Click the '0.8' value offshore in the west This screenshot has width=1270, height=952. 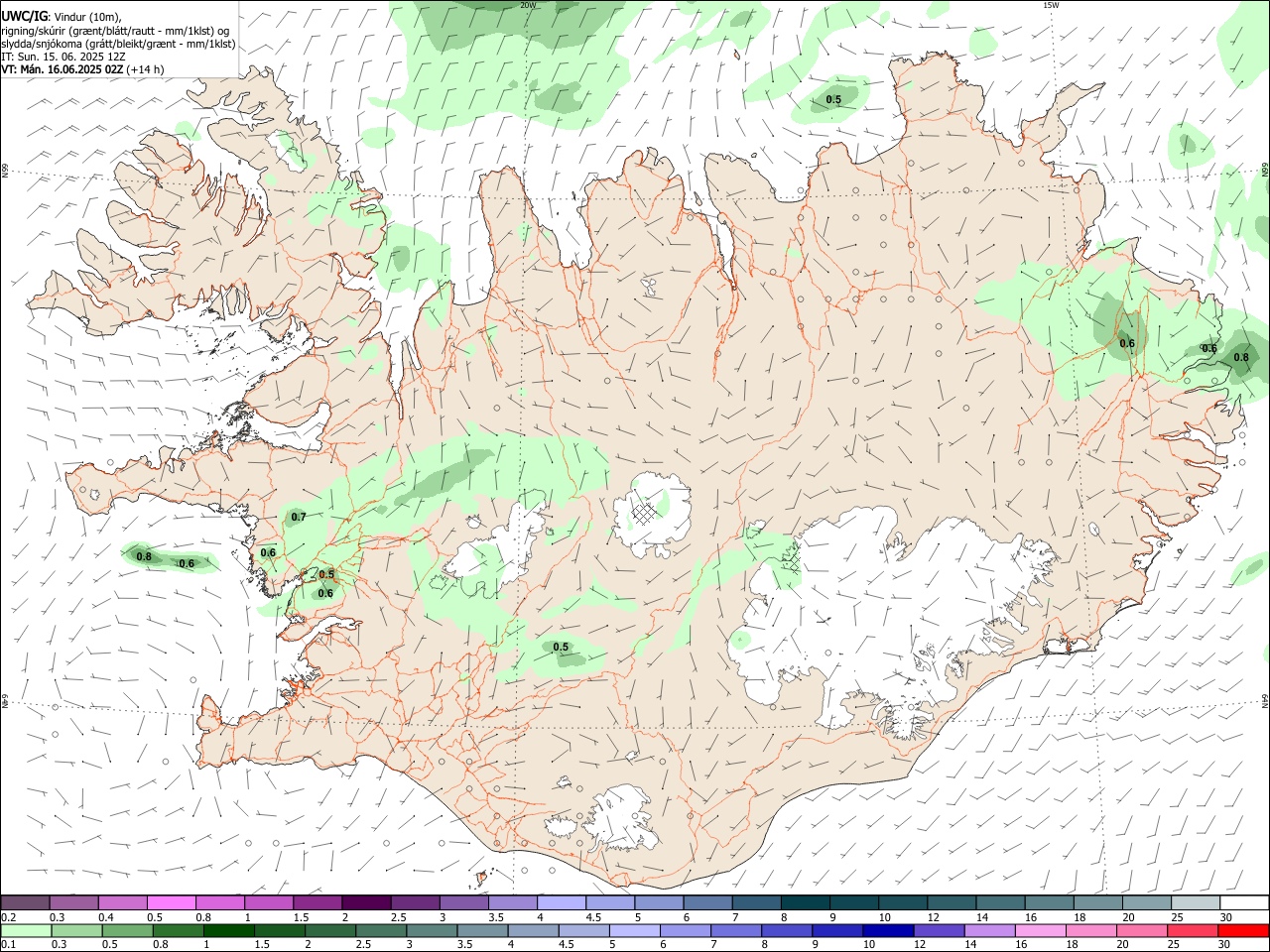click(144, 557)
